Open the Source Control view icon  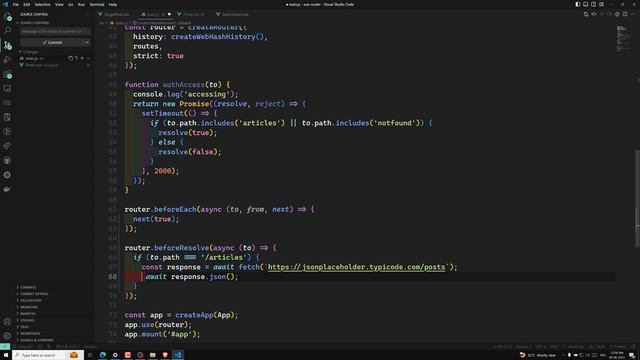click(7, 45)
